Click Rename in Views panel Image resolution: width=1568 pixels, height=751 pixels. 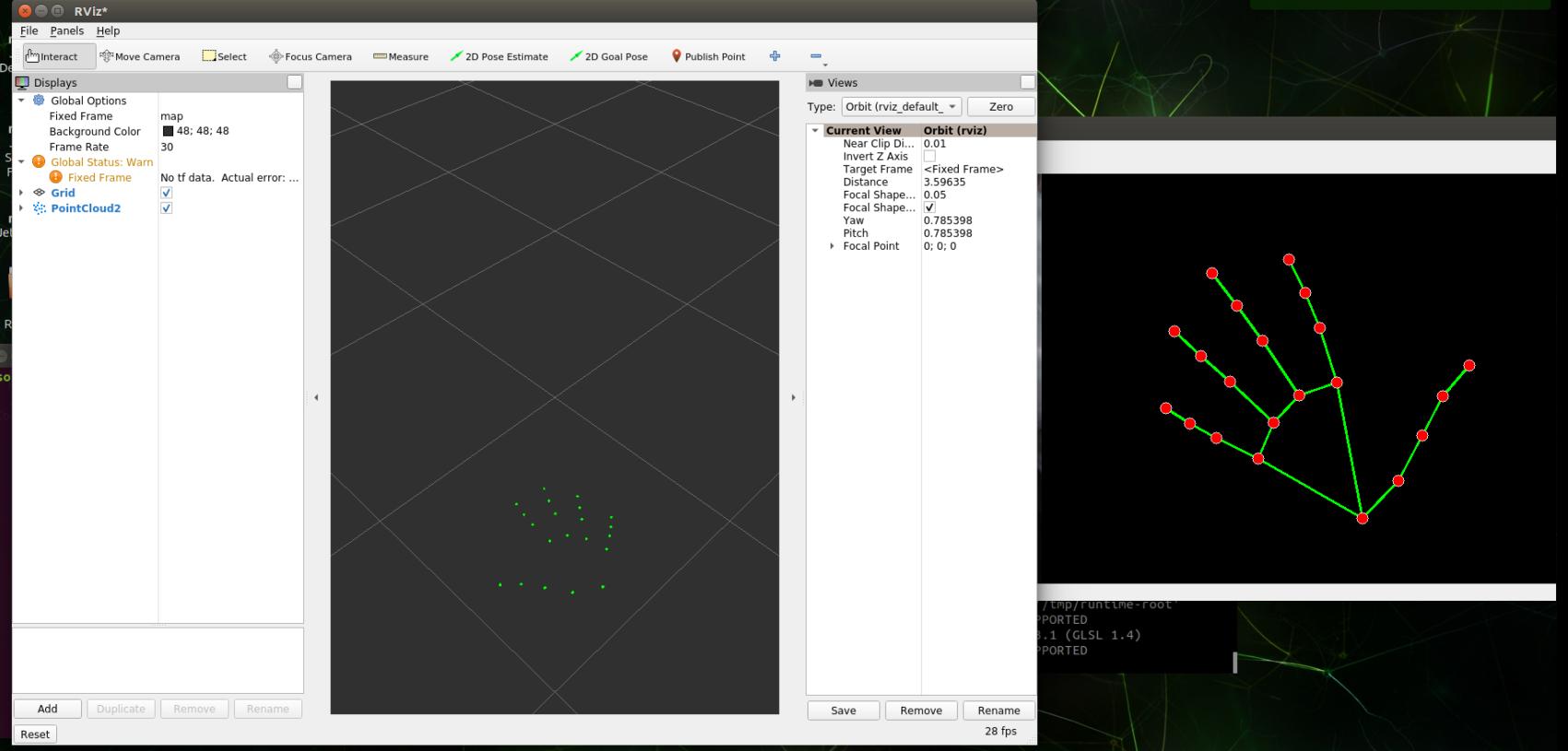pos(998,710)
